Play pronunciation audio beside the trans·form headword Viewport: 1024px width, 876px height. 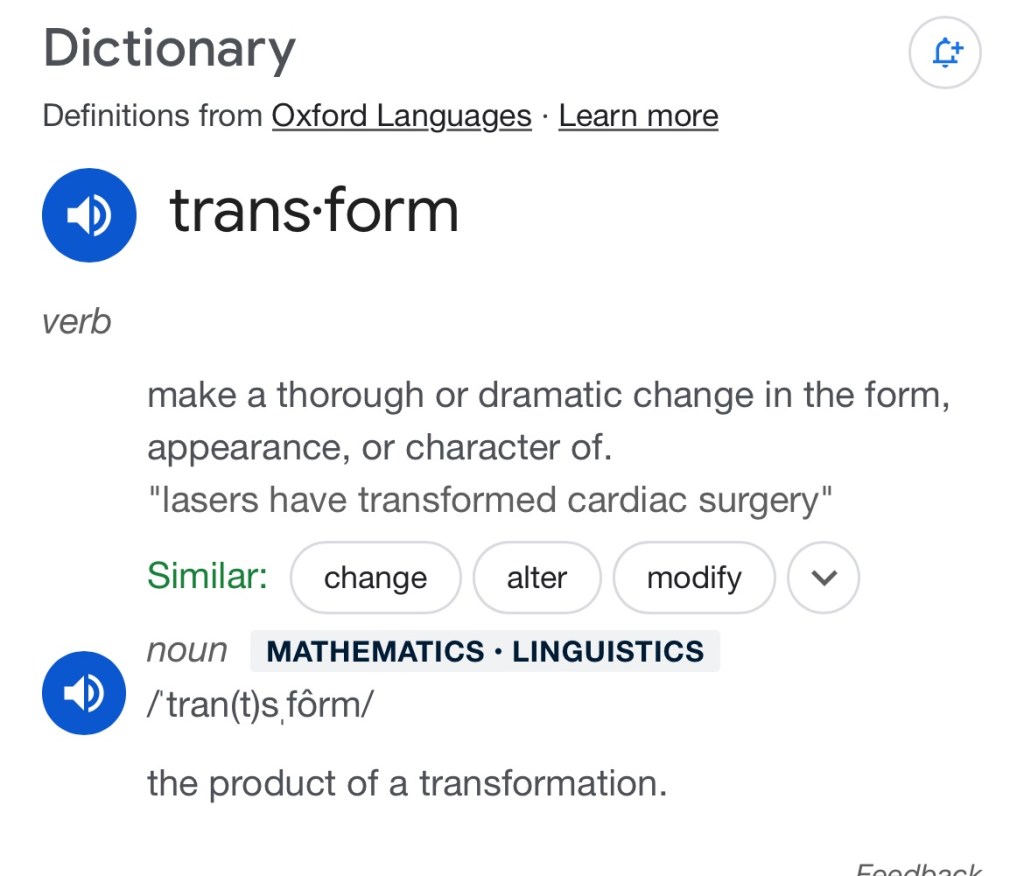tap(89, 215)
